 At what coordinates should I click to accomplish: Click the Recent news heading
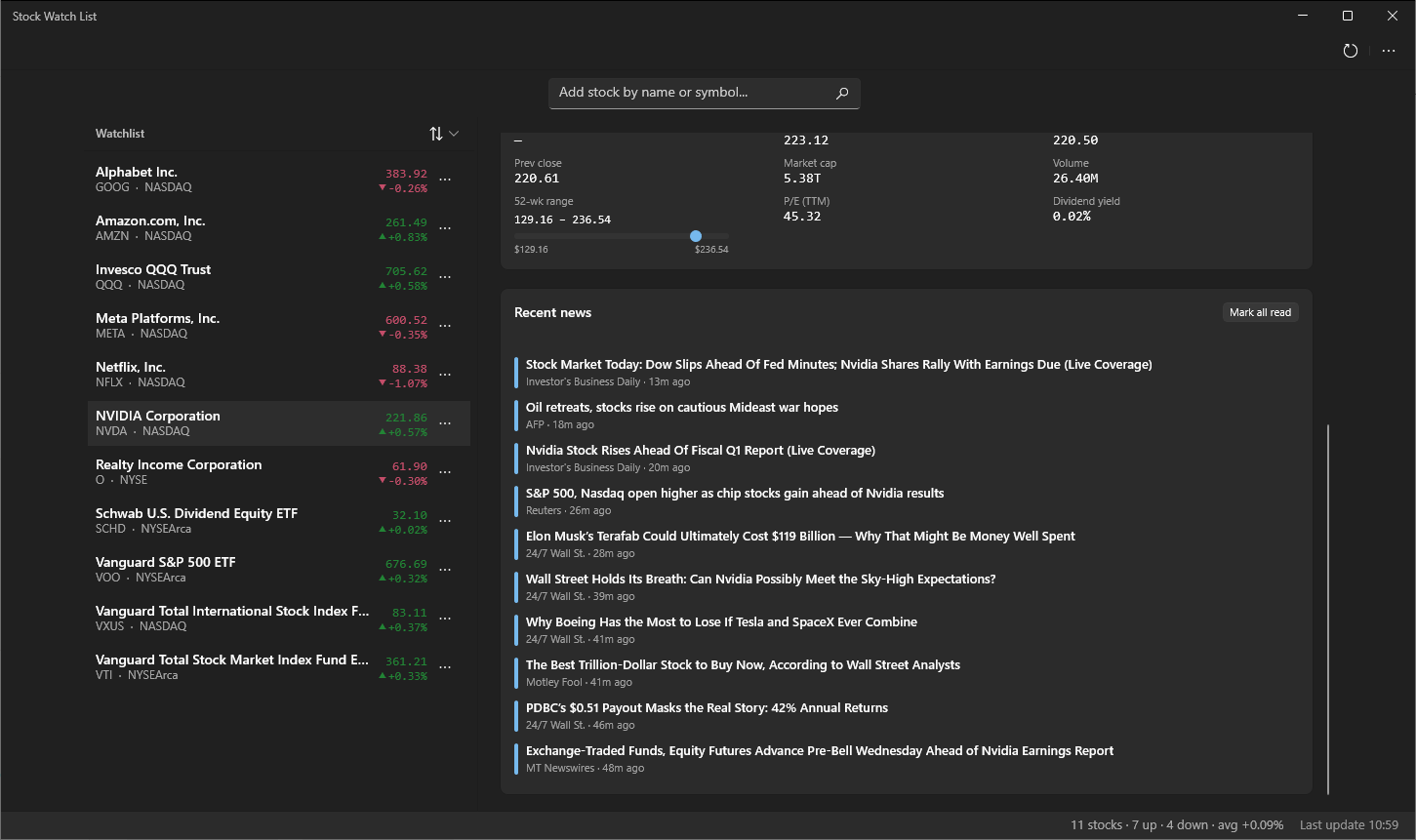coord(552,312)
